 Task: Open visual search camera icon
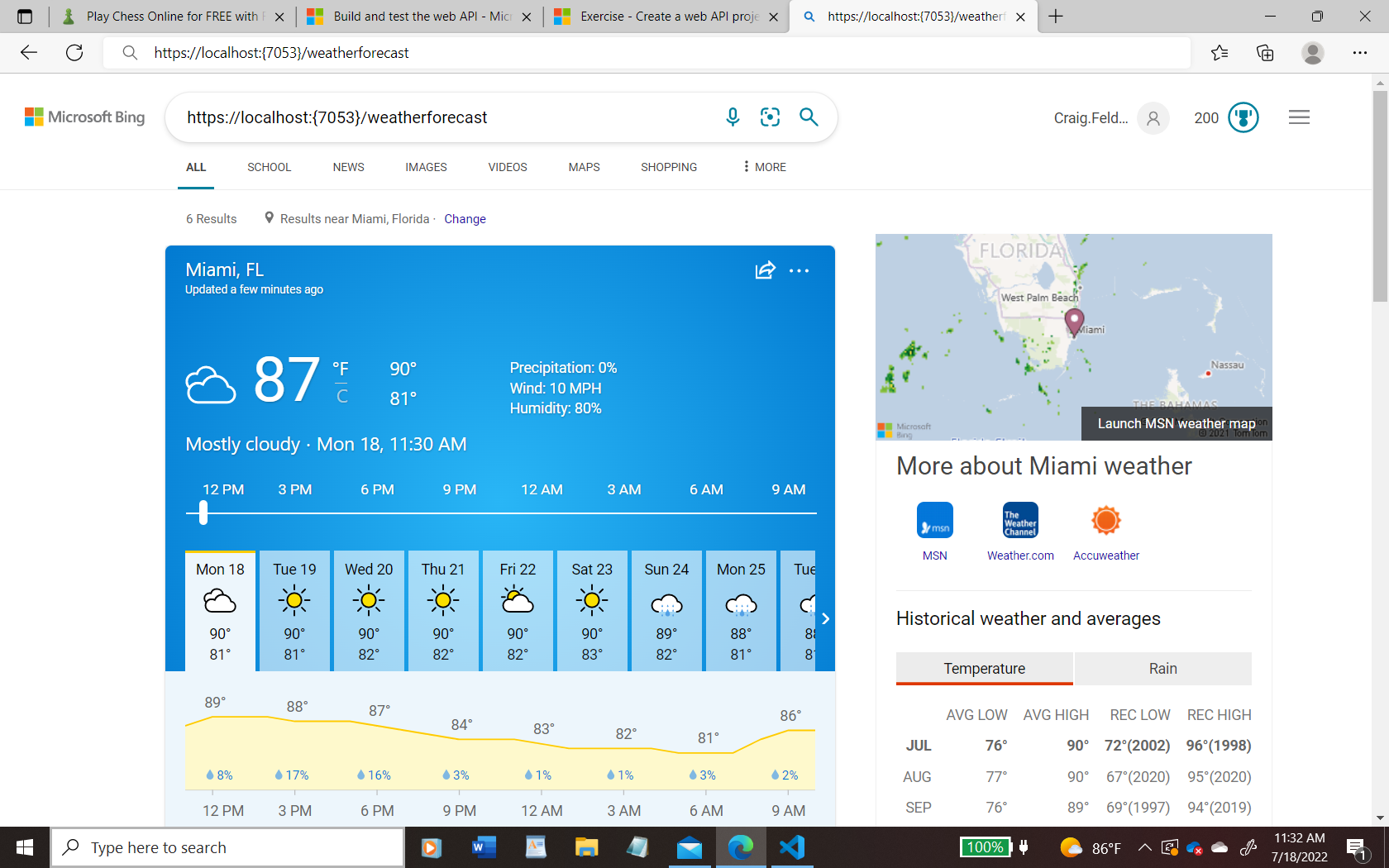pyautogui.click(x=770, y=117)
